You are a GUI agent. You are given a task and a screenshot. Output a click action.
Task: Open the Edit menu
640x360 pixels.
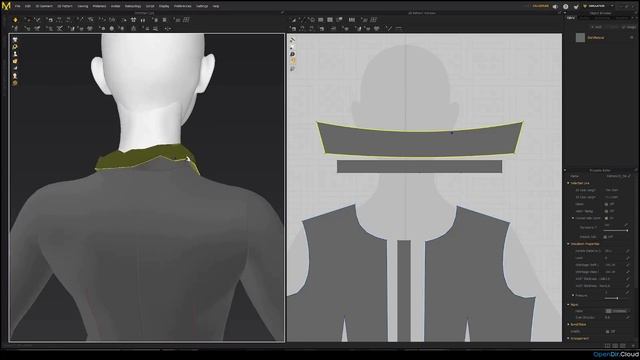[28, 6]
